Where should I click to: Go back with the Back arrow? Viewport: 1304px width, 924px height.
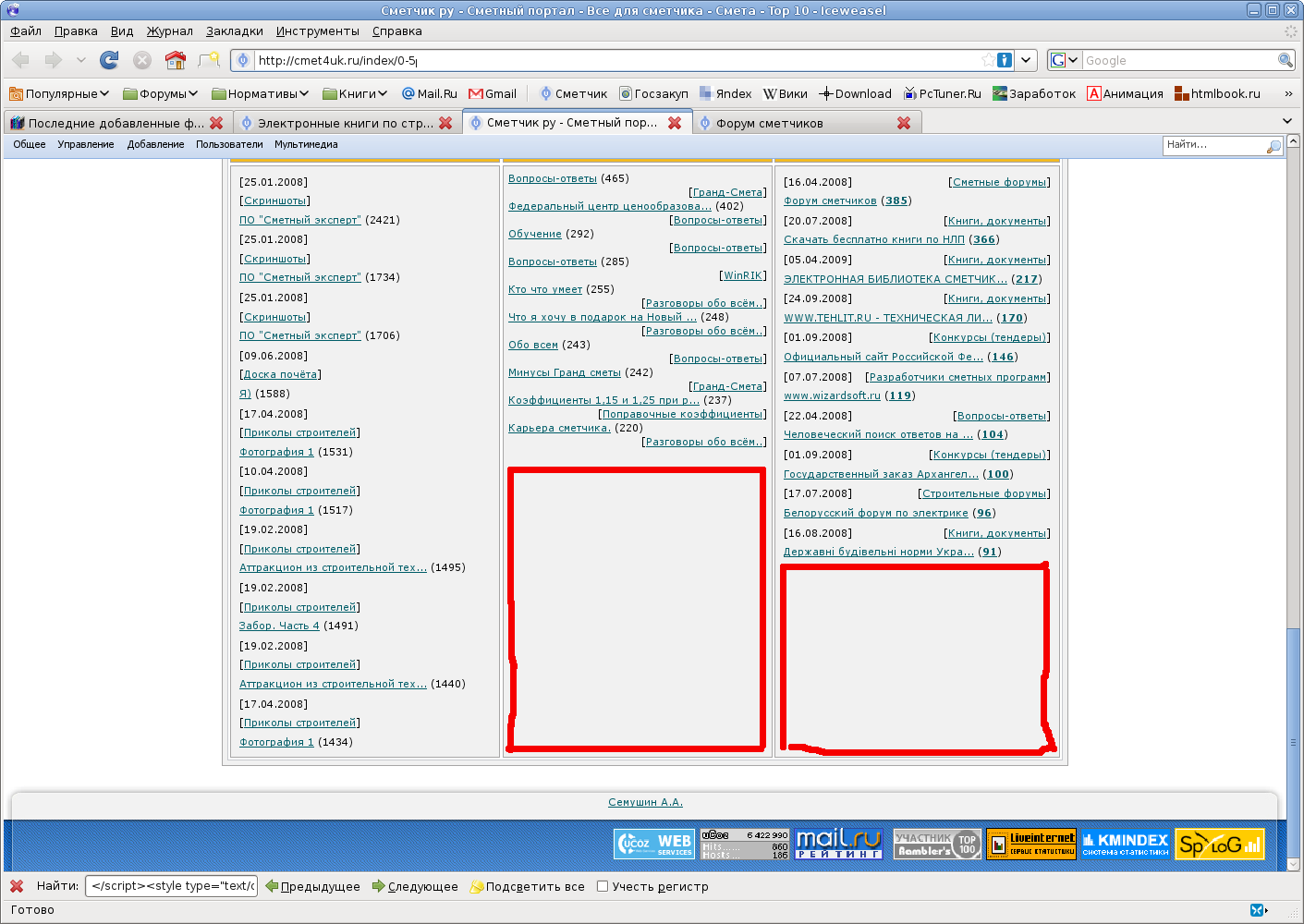coord(21,60)
